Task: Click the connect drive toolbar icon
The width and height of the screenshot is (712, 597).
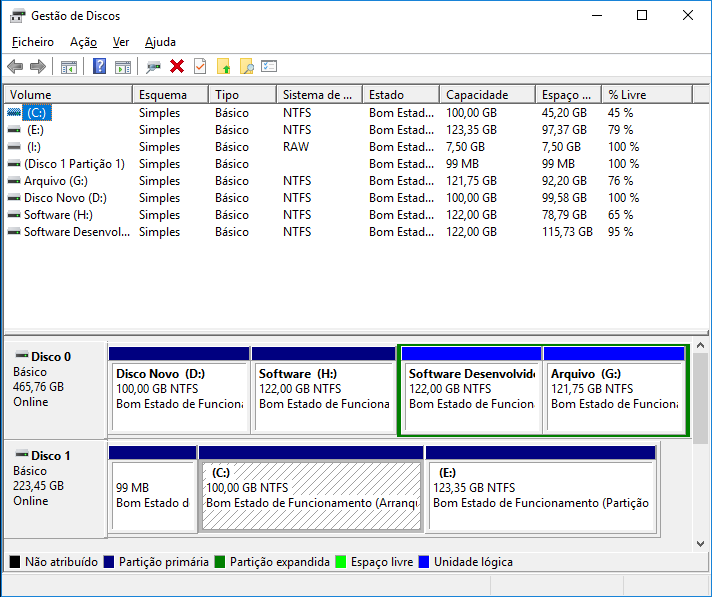Action: tap(153, 67)
